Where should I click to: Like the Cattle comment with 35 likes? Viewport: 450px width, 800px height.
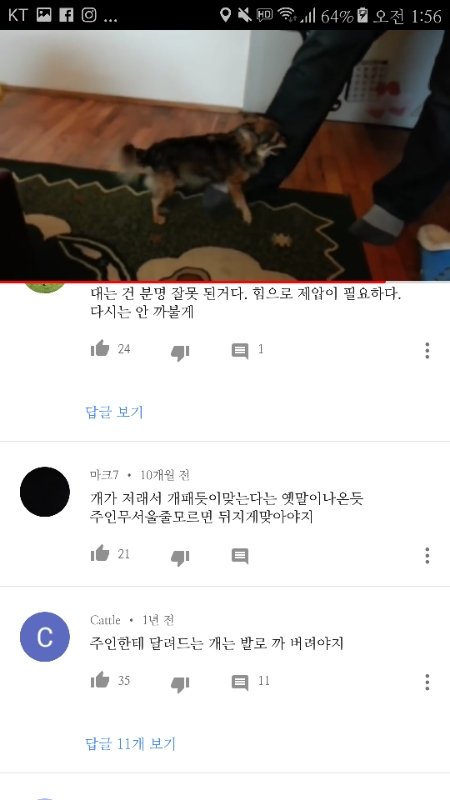(100, 680)
